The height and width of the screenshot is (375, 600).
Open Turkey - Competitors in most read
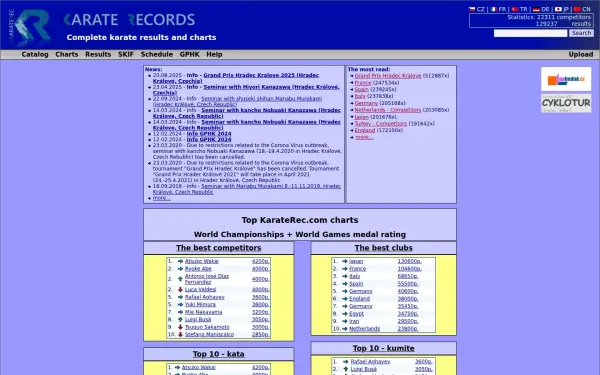tap(380, 124)
